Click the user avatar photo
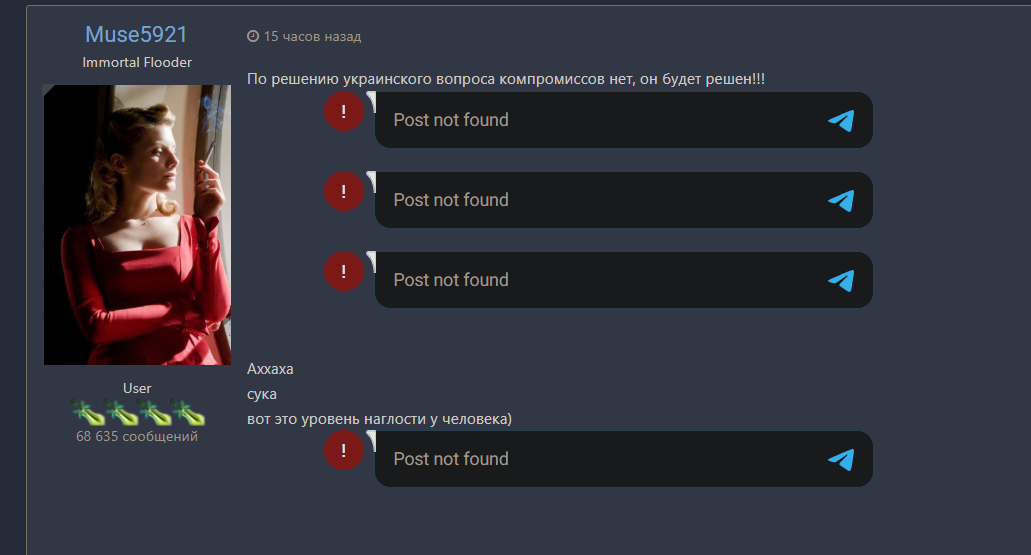 point(137,225)
